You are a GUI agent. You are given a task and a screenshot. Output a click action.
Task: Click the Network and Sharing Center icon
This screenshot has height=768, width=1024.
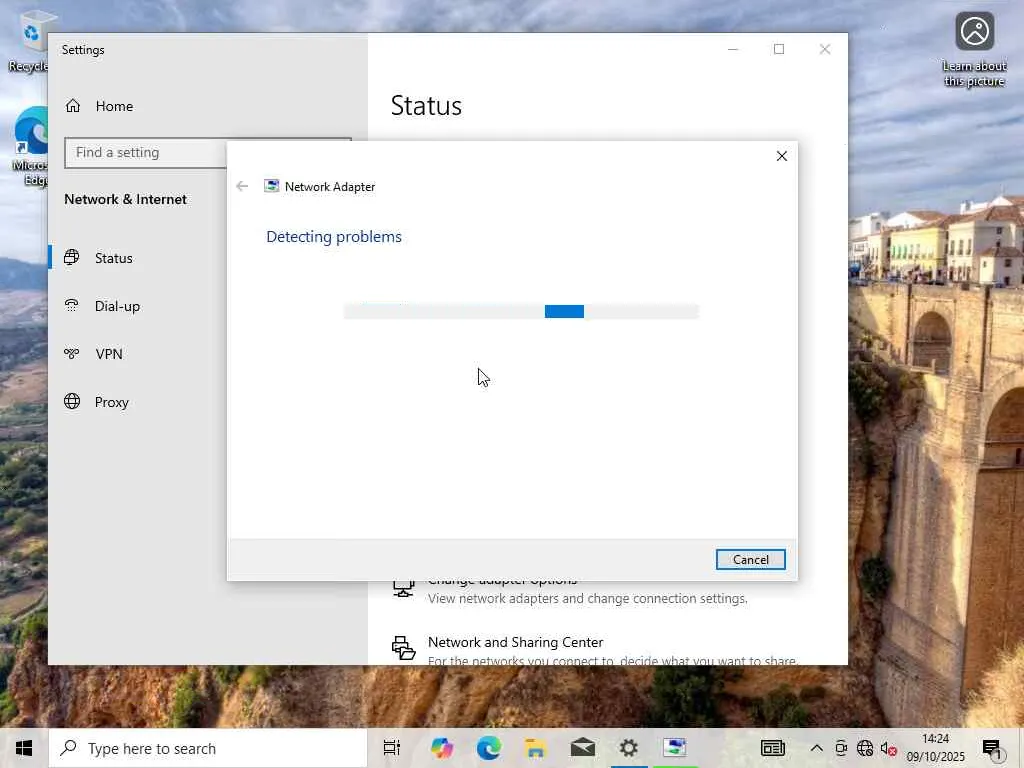pos(404,648)
